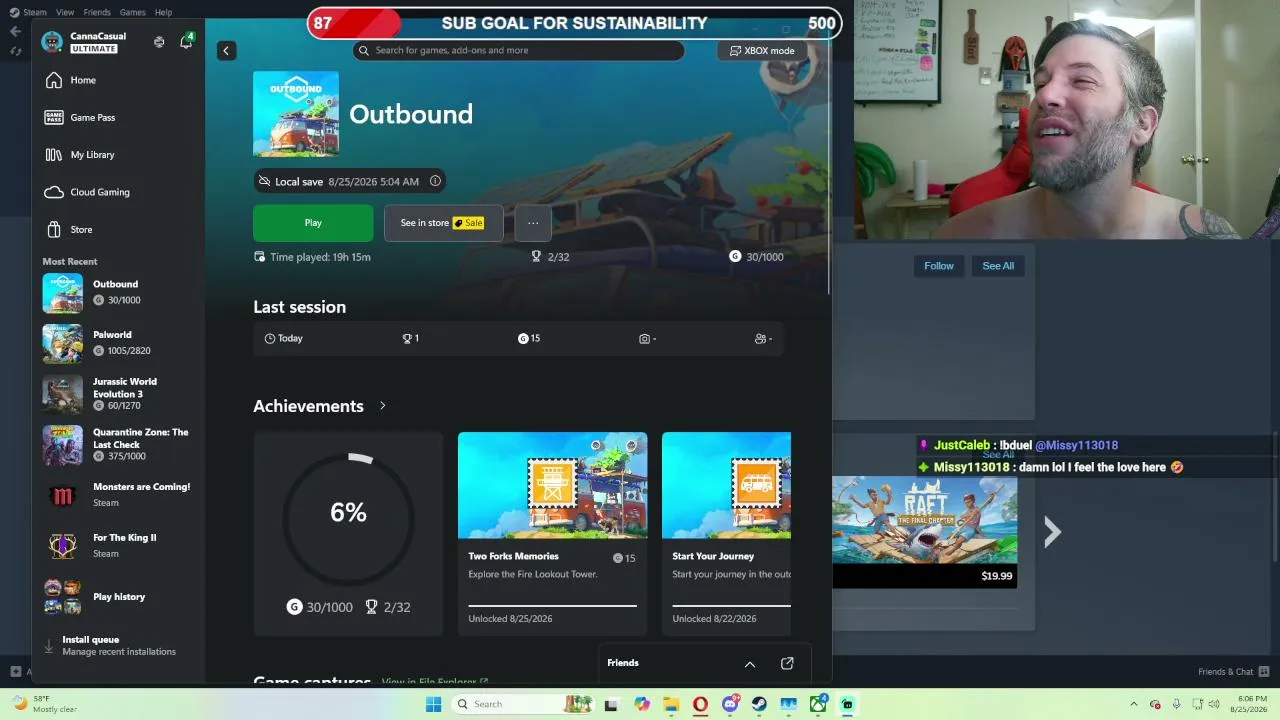
Task: Open the CannaCasual profile avatar
Action: coord(52,42)
